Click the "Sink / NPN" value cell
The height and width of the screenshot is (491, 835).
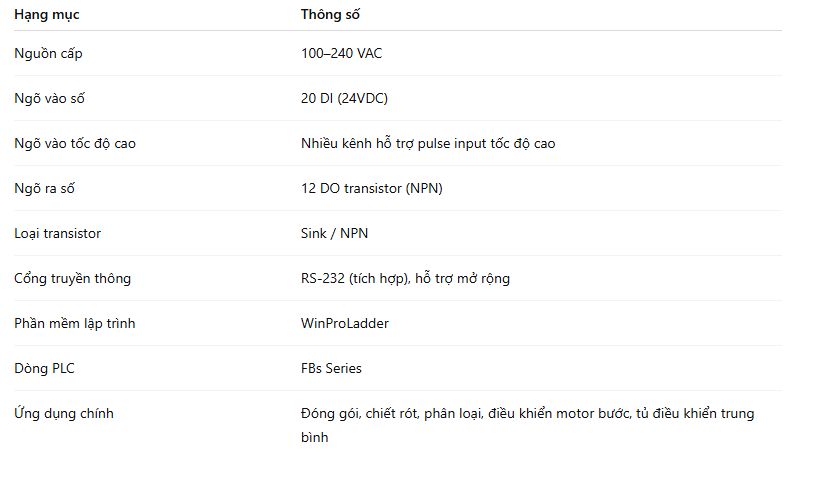pyautogui.click(x=334, y=233)
